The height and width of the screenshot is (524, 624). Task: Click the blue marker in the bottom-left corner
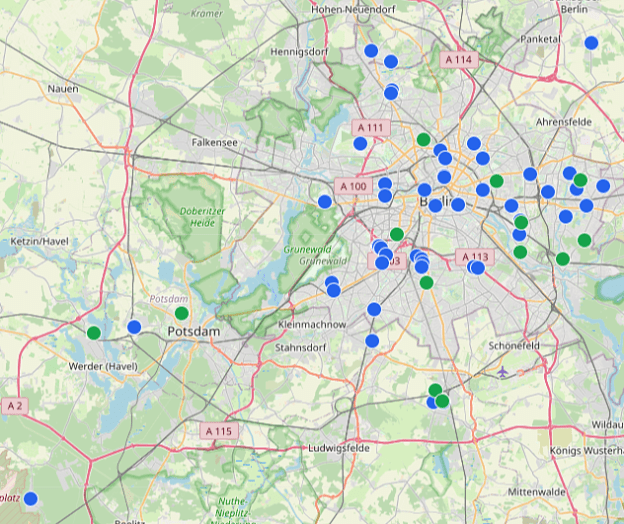click(x=31, y=498)
